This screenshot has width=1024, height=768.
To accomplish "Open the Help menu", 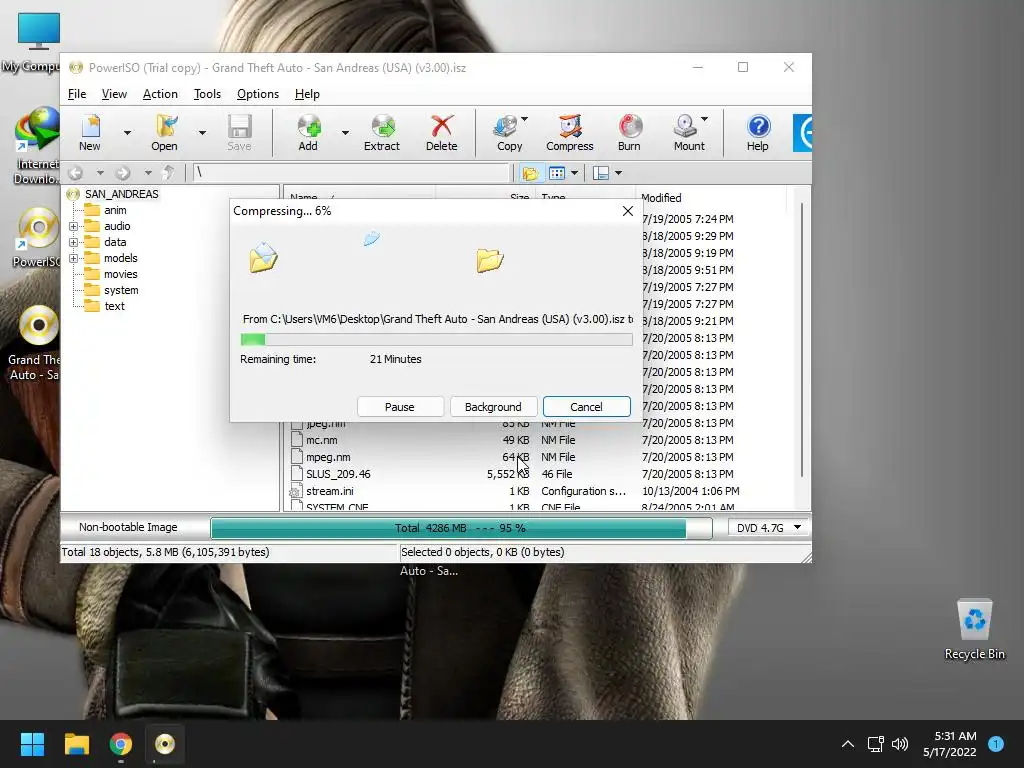I will (307, 94).
